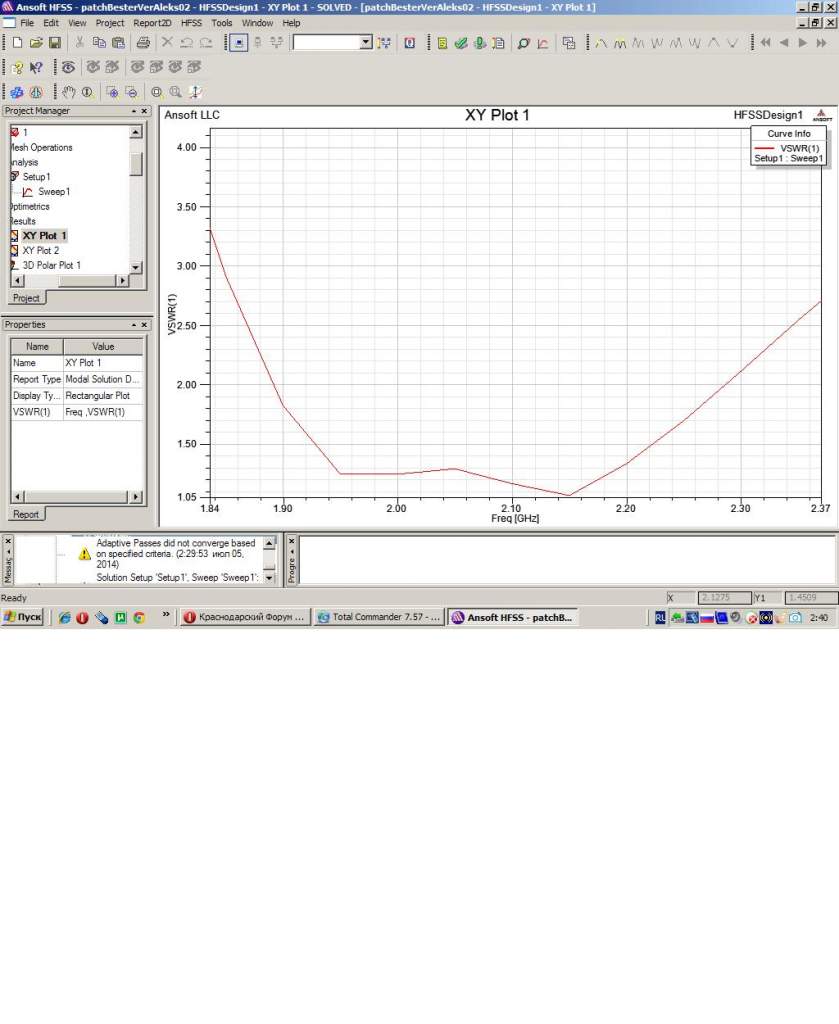The width and height of the screenshot is (839, 1024).
Task: Open the empty toolbar combo box dropdown
Action: [365, 43]
